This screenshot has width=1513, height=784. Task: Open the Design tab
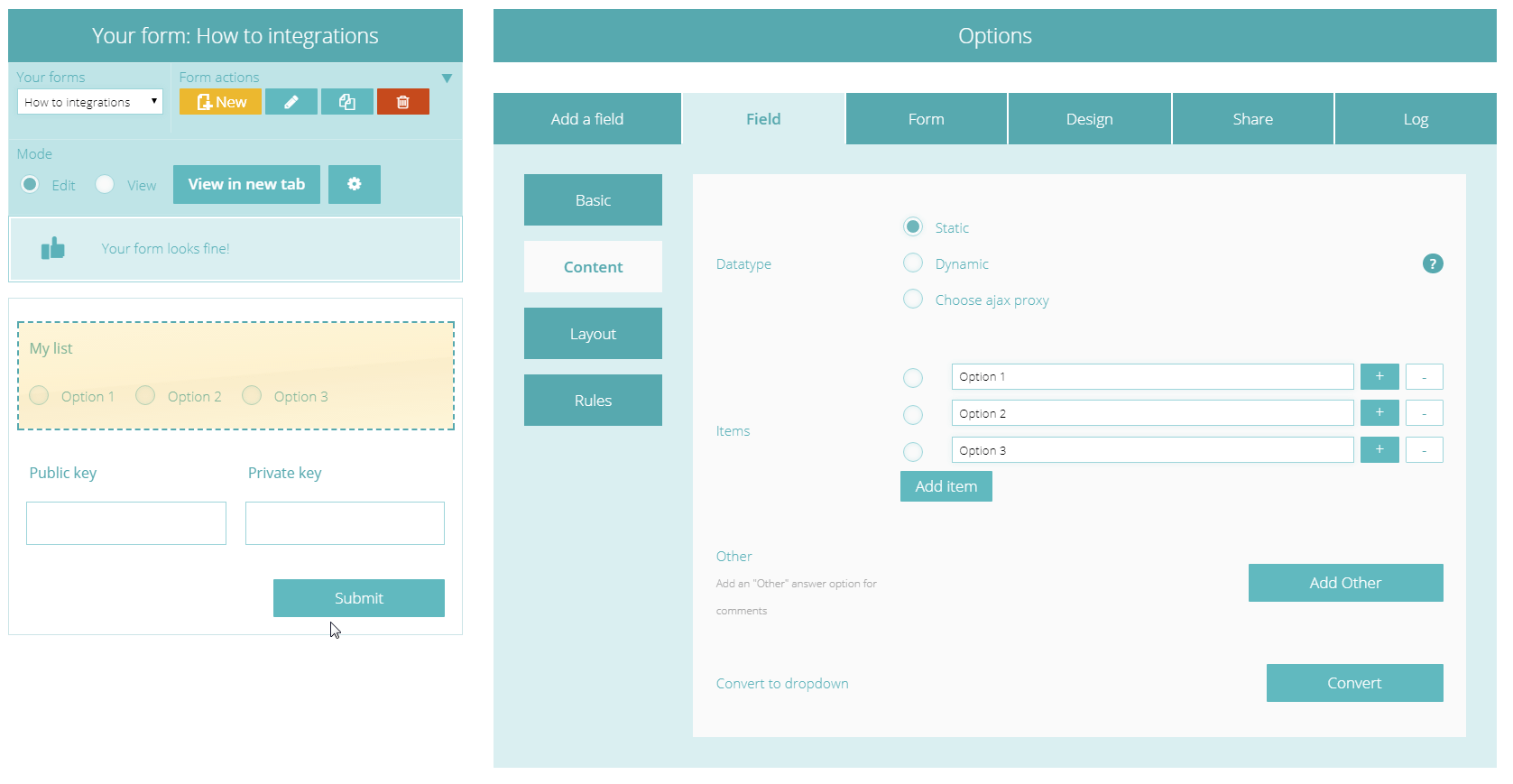[x=1090, y=119]
